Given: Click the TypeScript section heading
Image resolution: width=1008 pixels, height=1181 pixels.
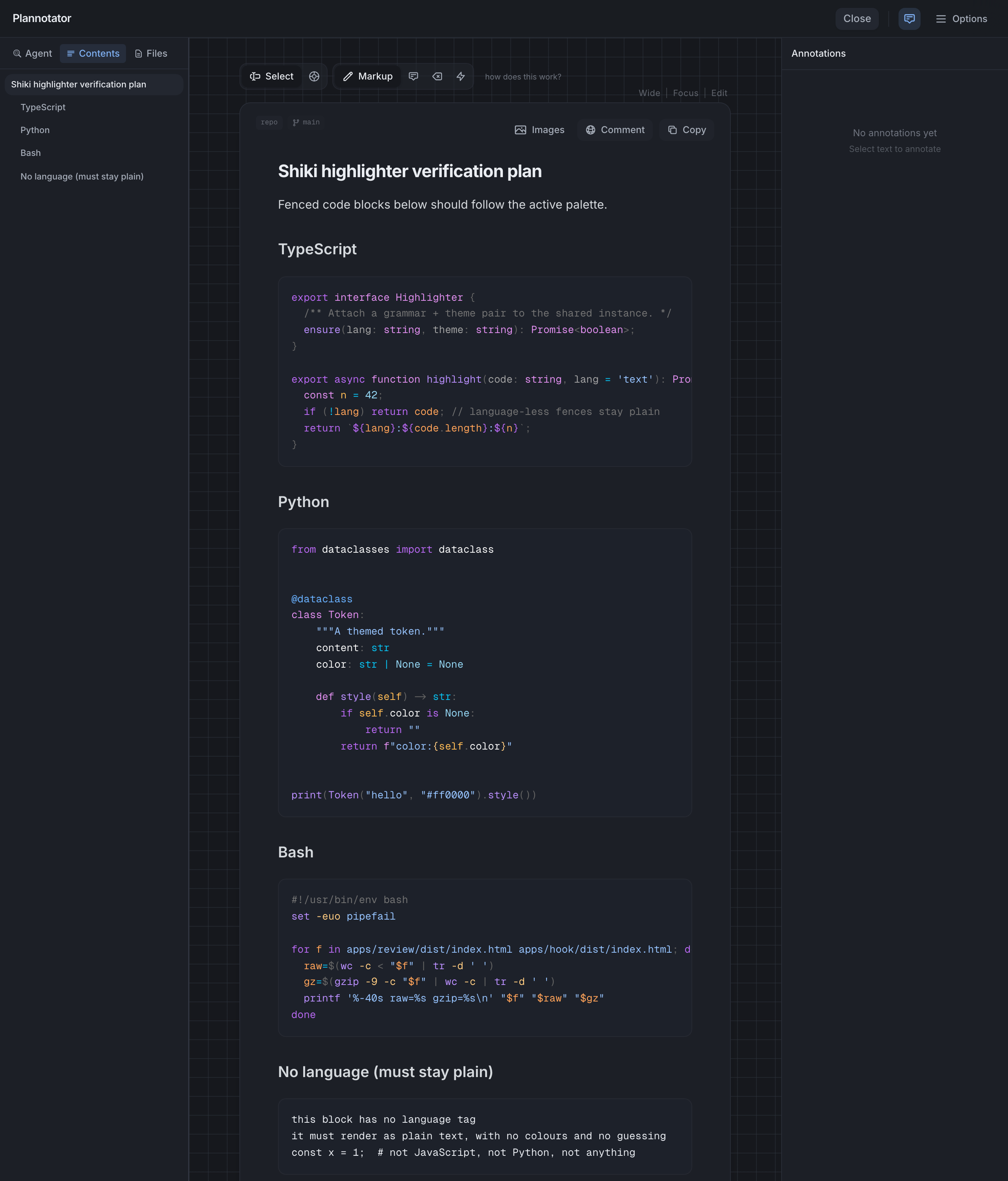Looking at the screenshot, I should [317, 249].
